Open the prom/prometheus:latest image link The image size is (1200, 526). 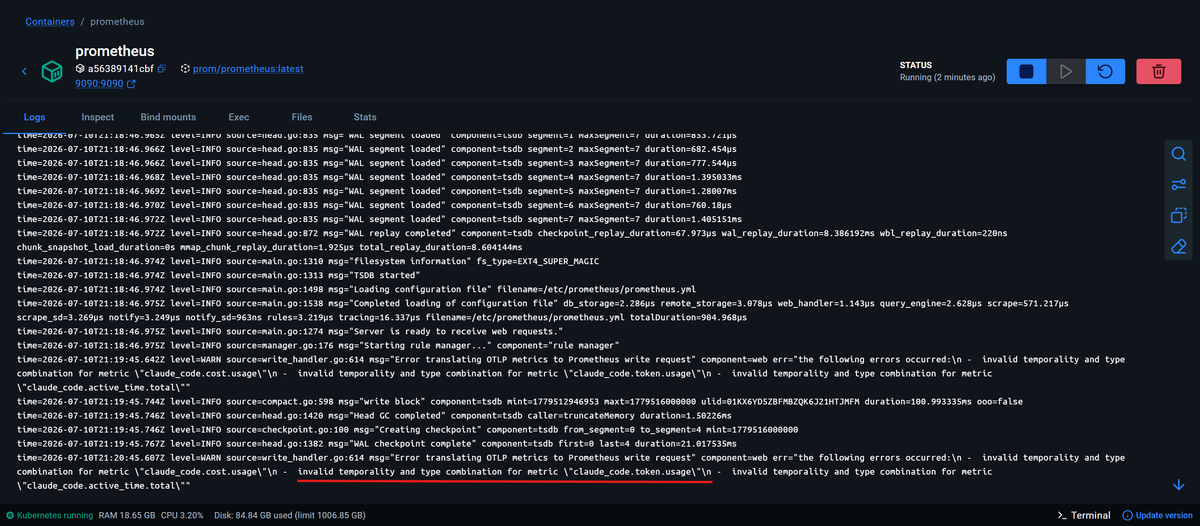click(x=249, y=69)
